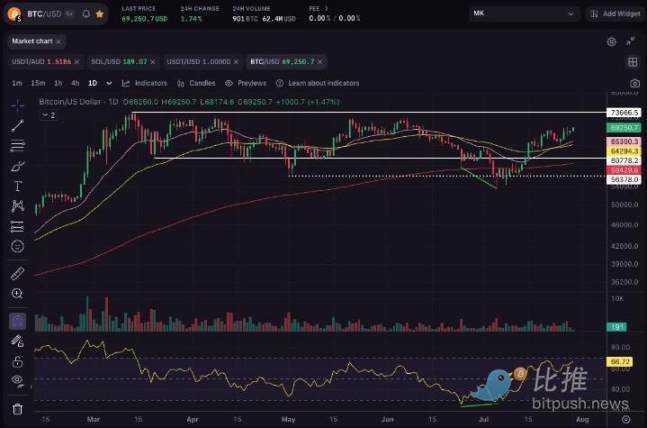This screenshot has width=647, height=428.
Task: Expand the timeframe interval dropdown chevron
Action: point(109,83)
